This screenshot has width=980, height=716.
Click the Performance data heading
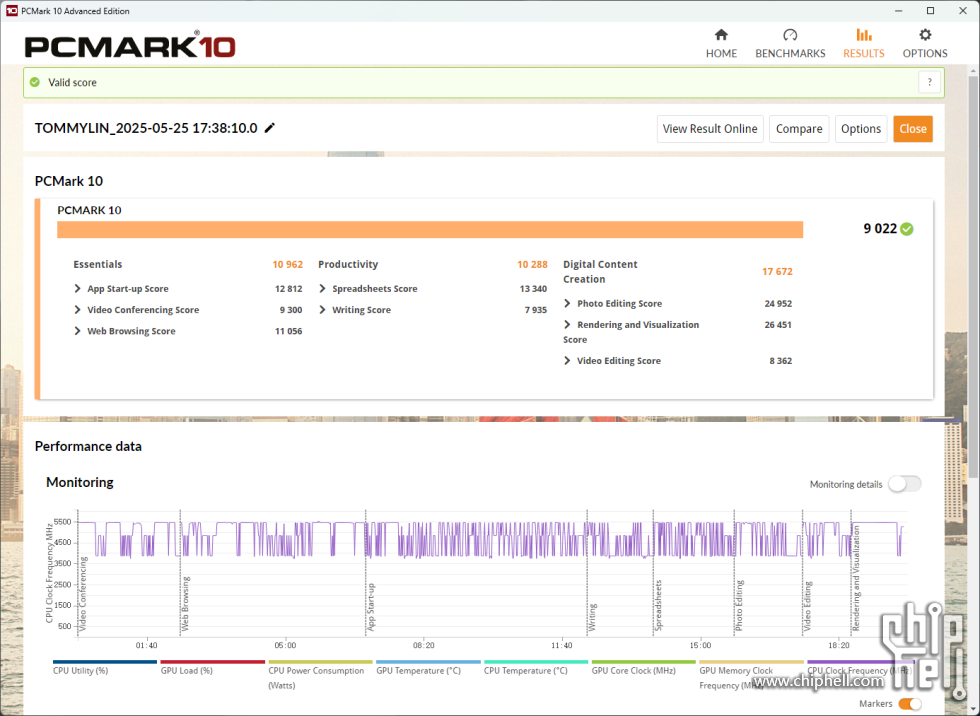pyautogui.click(x=88, y=446)
